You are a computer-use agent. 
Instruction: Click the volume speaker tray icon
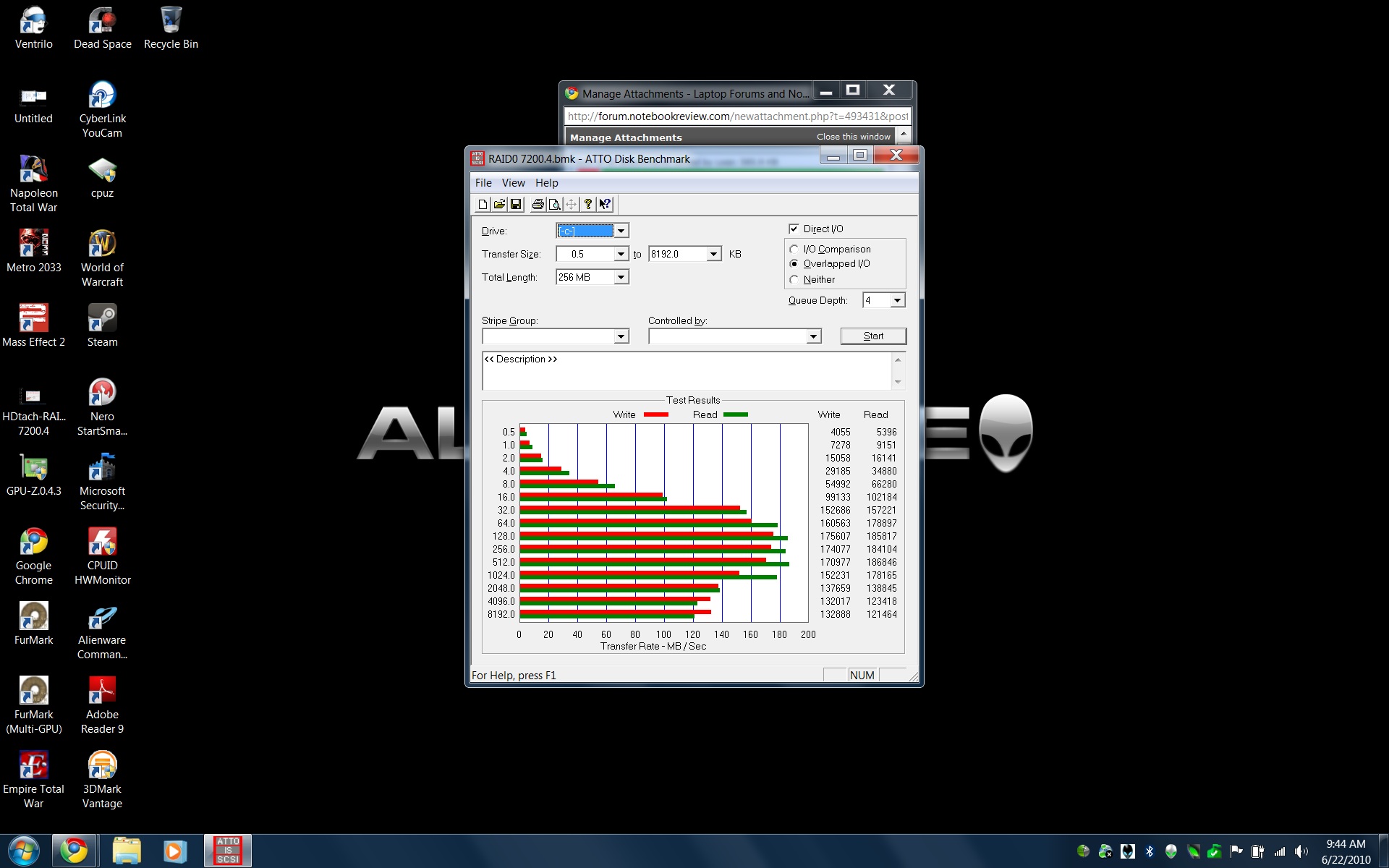(x=1301, y=851)
